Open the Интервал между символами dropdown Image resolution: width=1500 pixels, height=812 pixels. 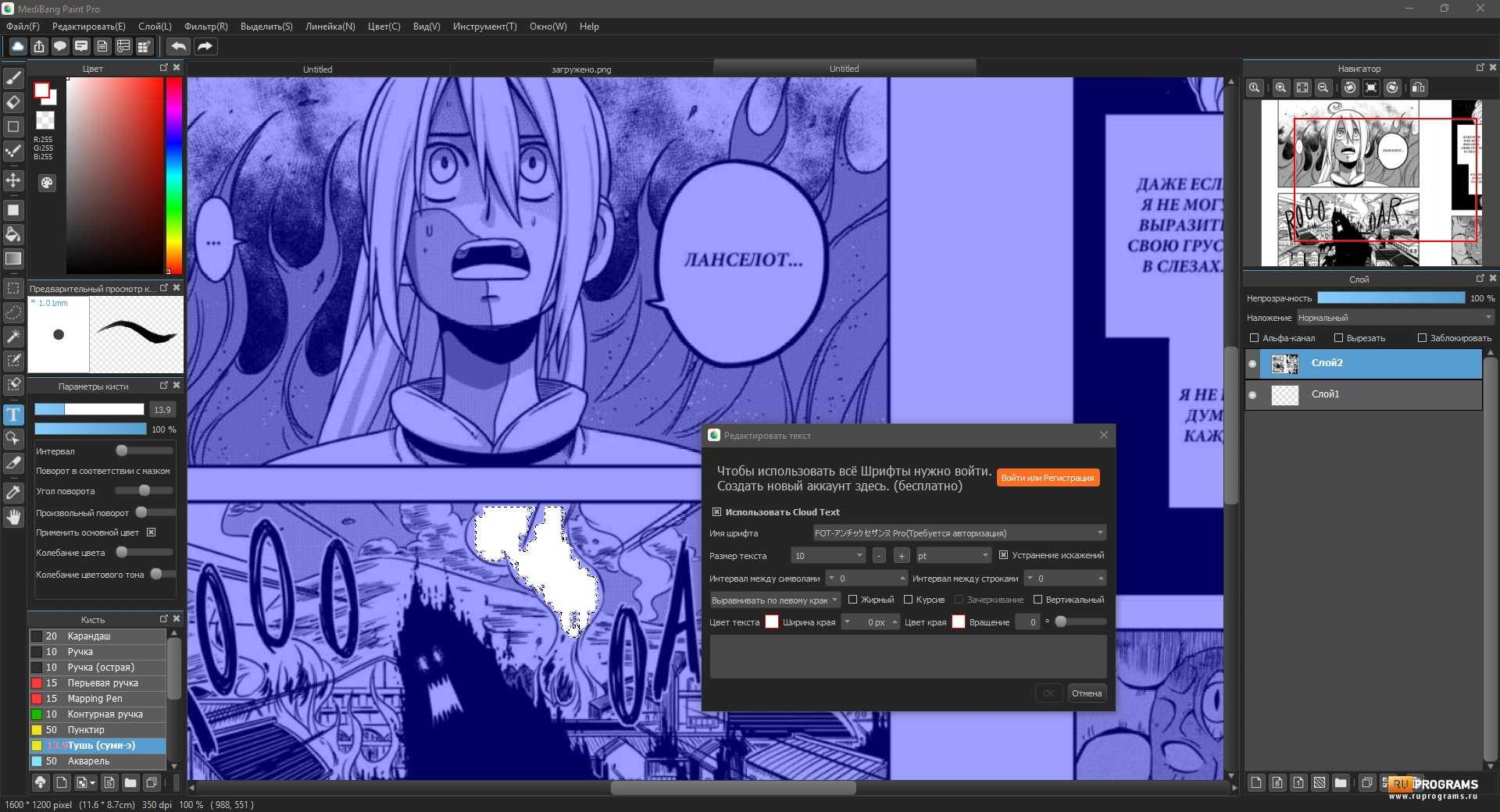(866, 579)
